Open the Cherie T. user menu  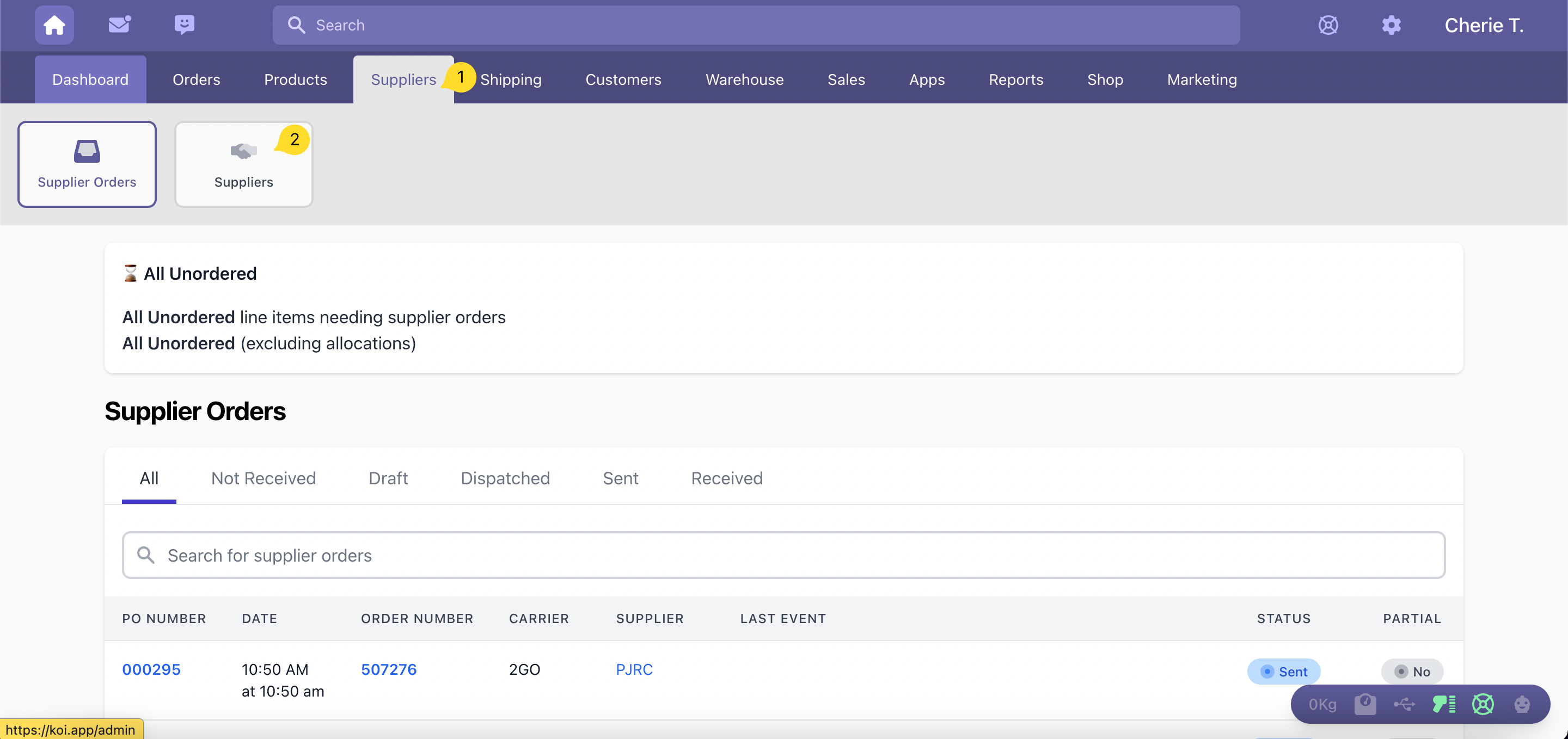[x=1484, y=25]
